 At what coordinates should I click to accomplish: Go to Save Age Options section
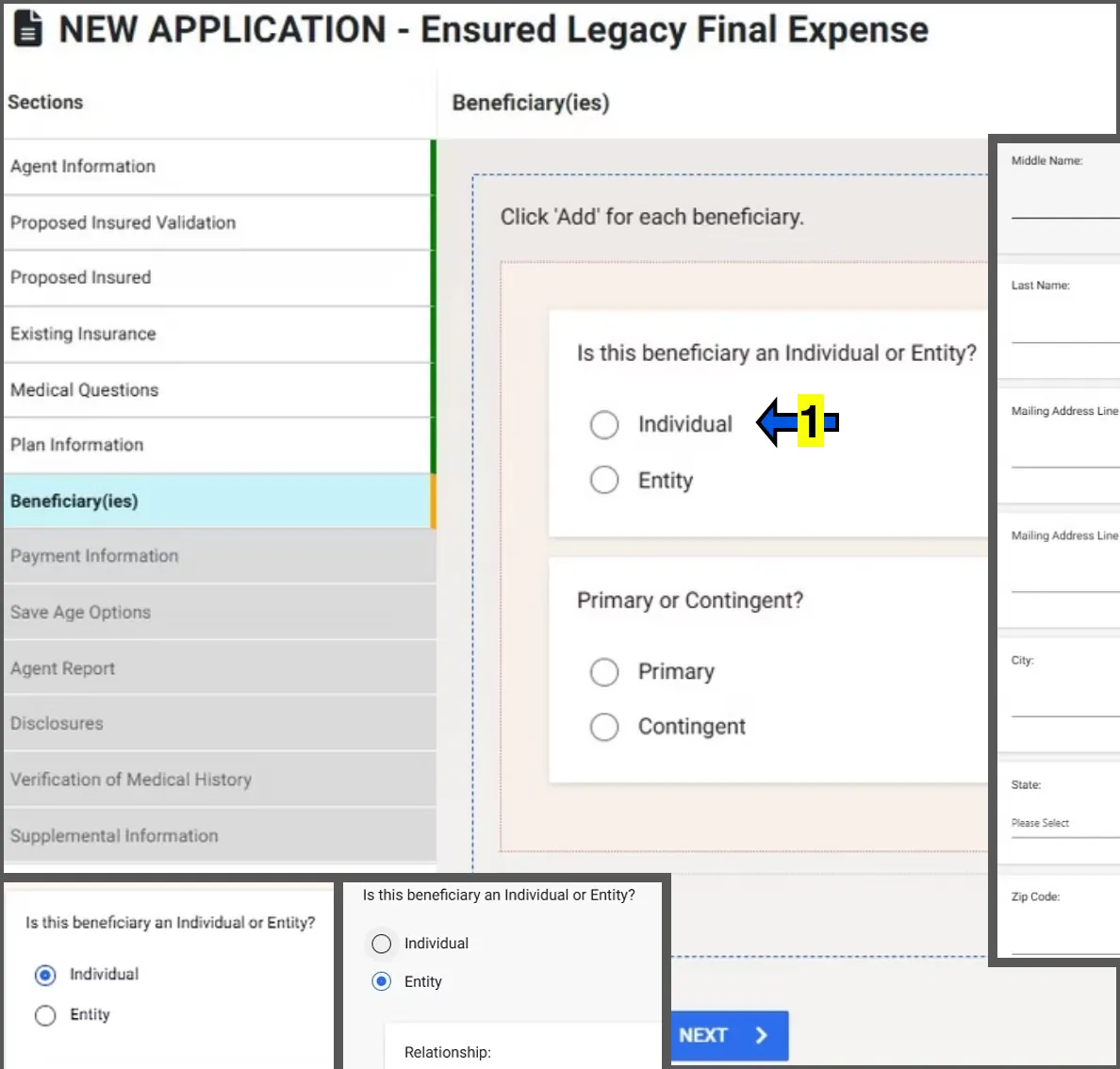click(x=220, y=612)
